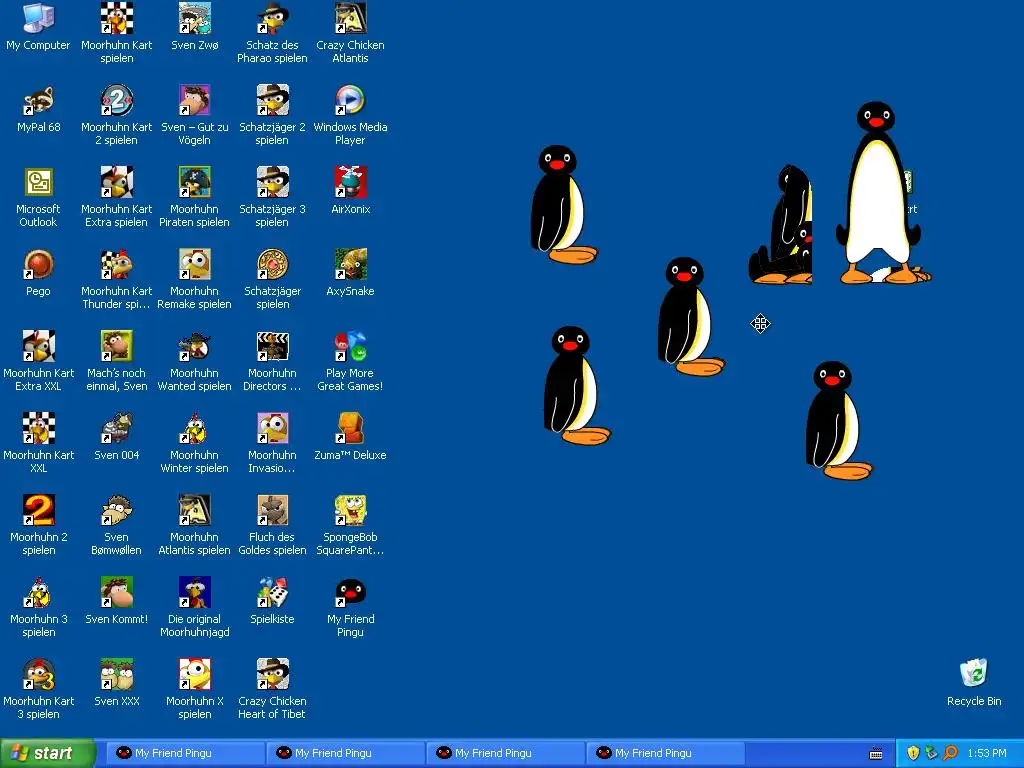Screen dimensions: 1024x768
Task: Select the Moorhuhn Atlantis spielen icon
Action: pos(195,510)
